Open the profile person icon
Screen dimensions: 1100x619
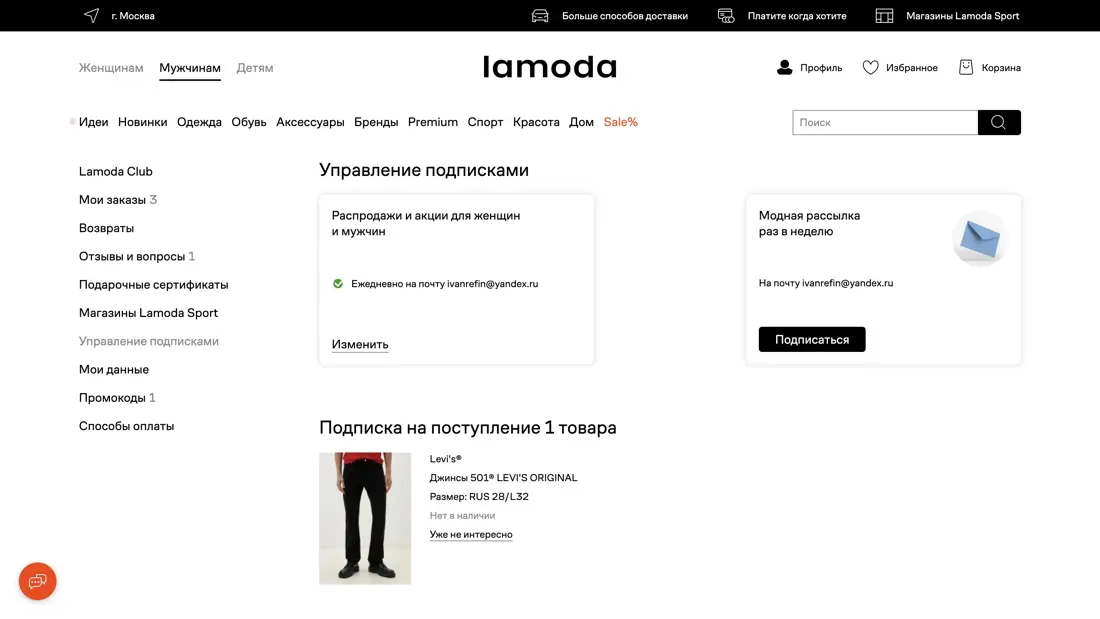(x=785, y=68)
